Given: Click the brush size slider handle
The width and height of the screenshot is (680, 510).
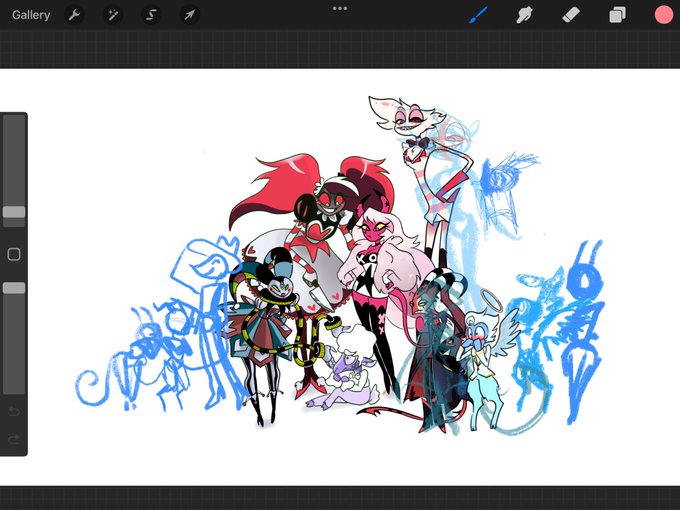Looking at the screenshot, I should (x=14, y=212).
